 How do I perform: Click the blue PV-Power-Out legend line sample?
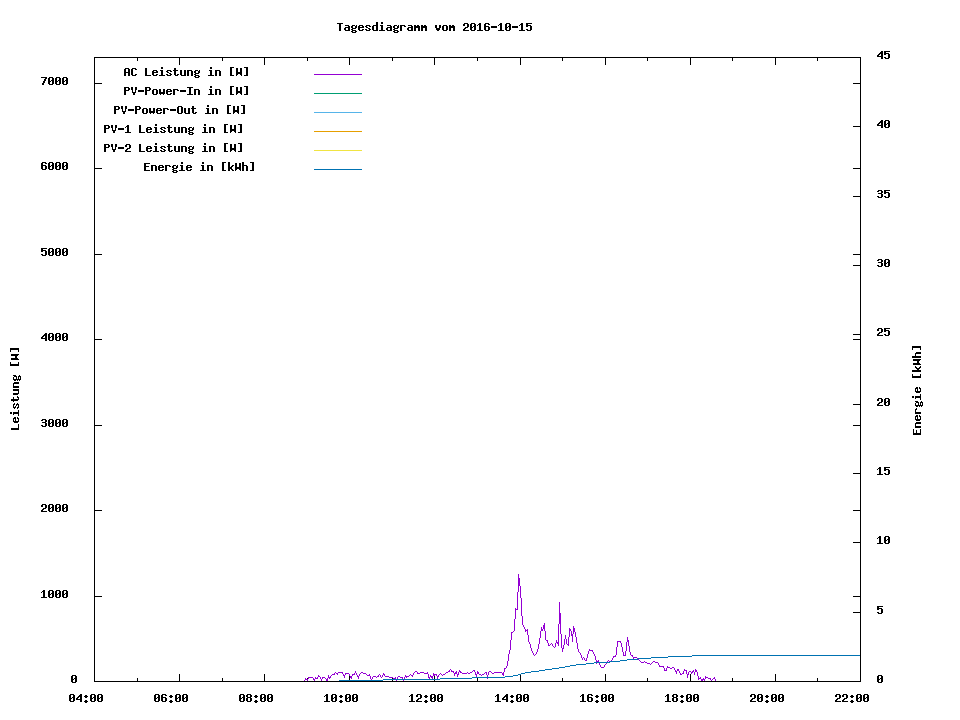337,112
